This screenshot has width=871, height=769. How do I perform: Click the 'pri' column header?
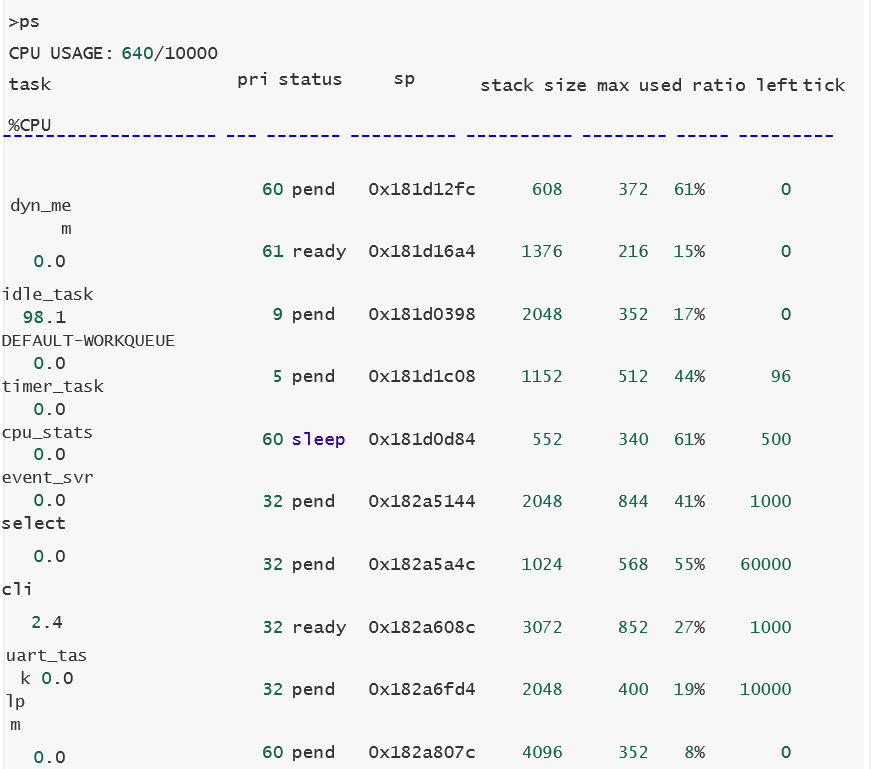[x=252, y=79]
